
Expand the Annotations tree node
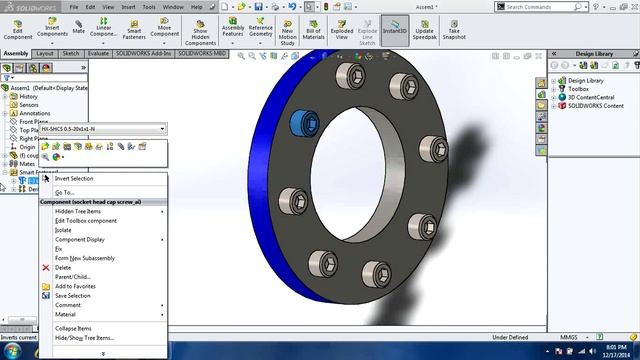(x=5, y=113)
